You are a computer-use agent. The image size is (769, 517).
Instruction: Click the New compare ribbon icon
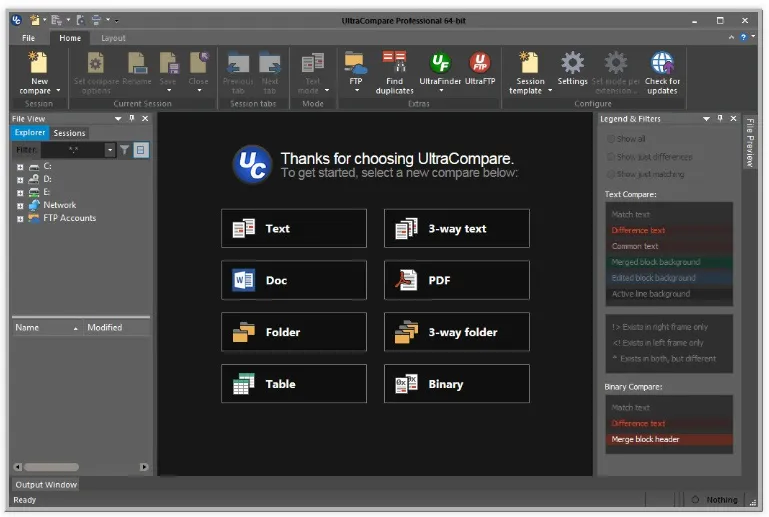coord(38,63)
